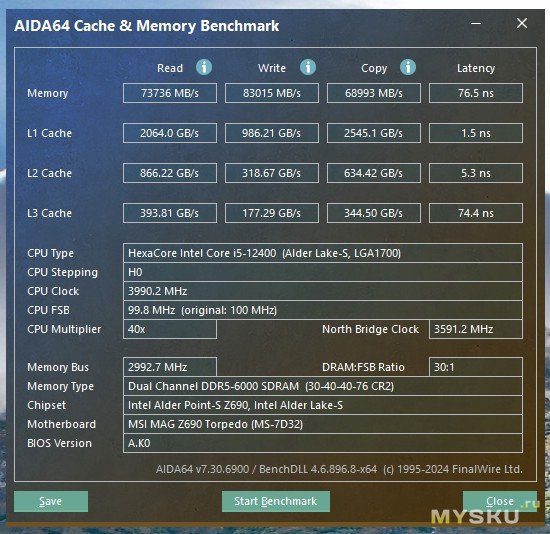Viewport: 550px width, 534px height.
Task: Select the North Bridge Clock 3591.2 MHz field
Action: (x=476, y=329)
